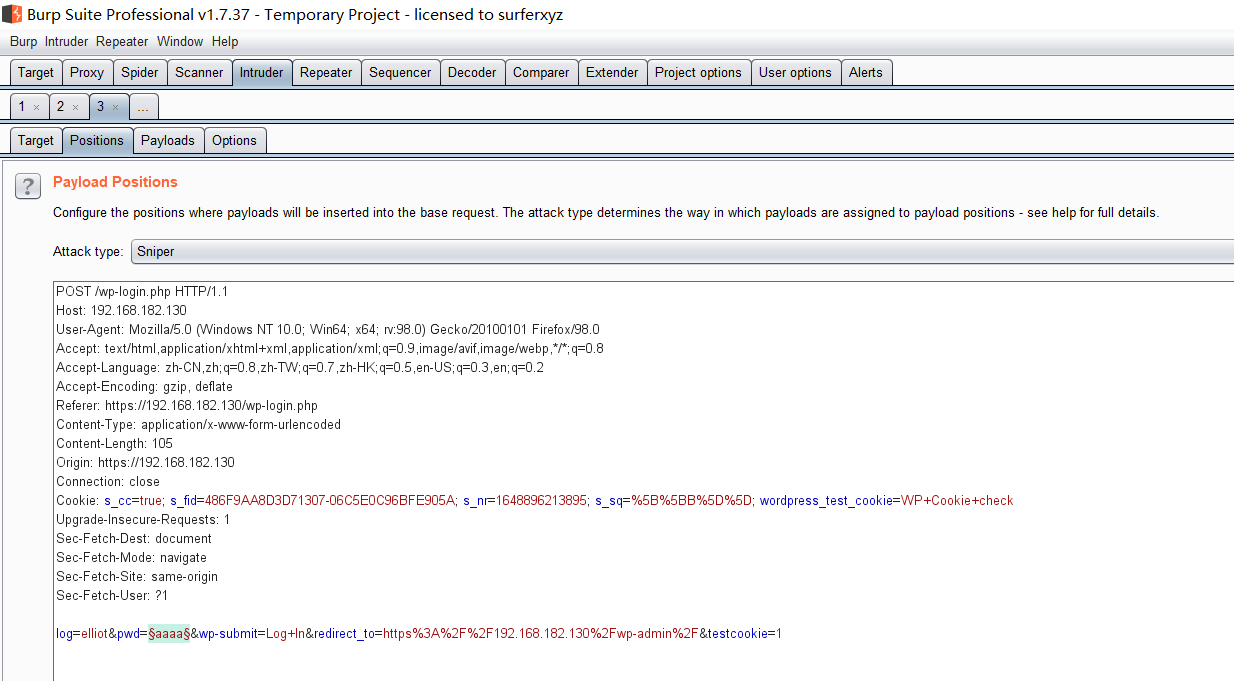
Task: Open the Attack type Sniper dropdown
Action: click(682, 251)
